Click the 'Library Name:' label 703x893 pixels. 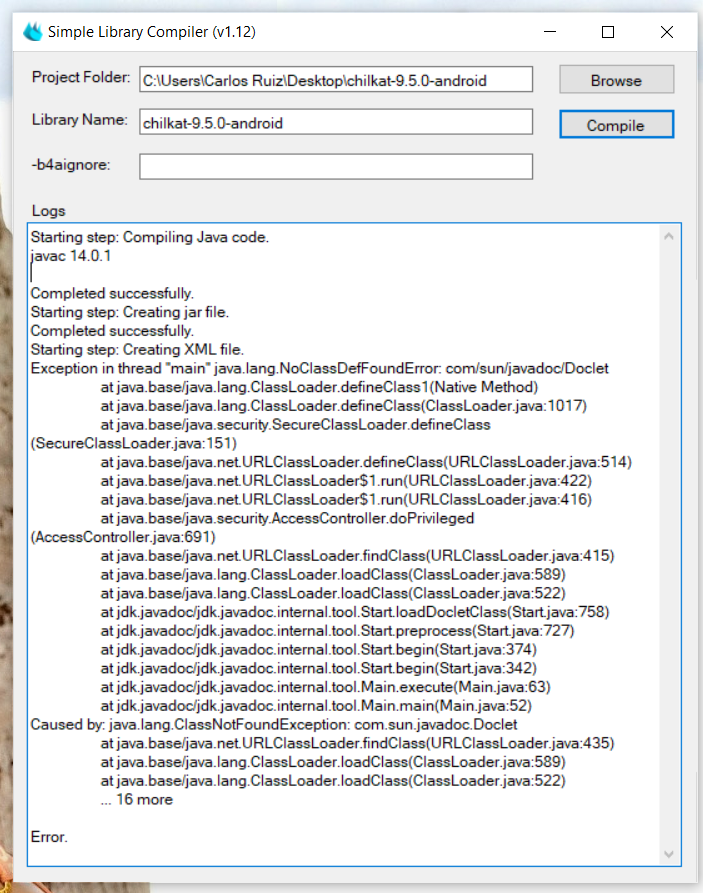coord(80,120)
